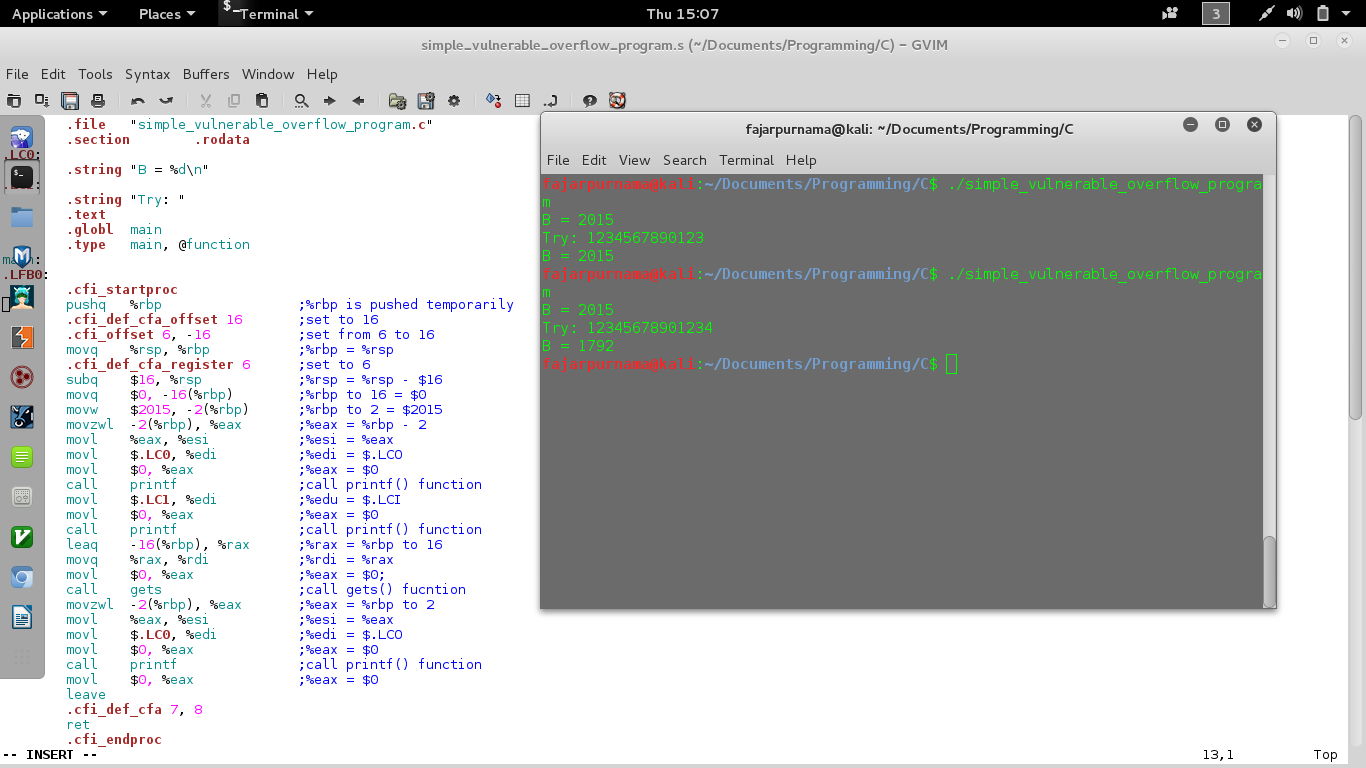This screenshot has width=1366, height=768.
Task: Open the Places dropdown in the top bar
Action: pyautogui.click(x=167, y=14)
